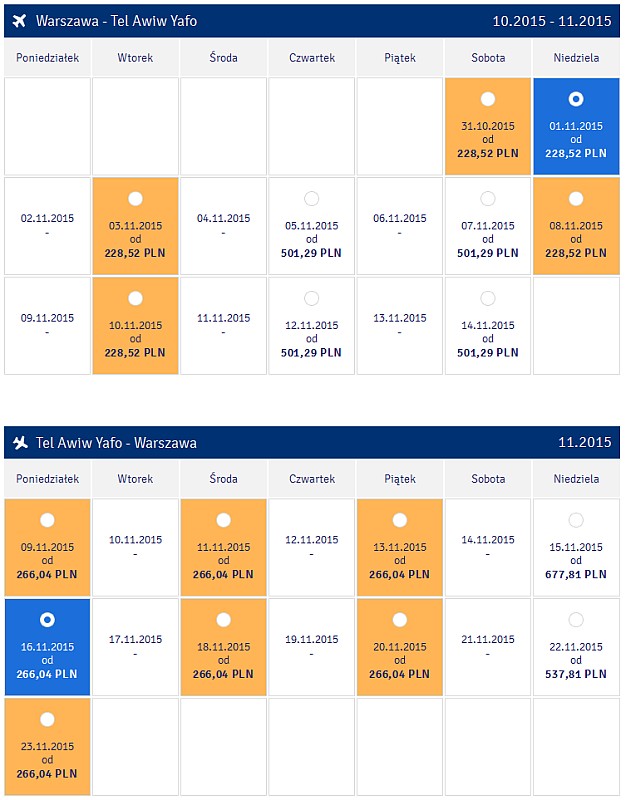This screenshot has height=800, width=626.
Task: Choose the 05.11.2015 outbound flight for 501,29 PLN
Action: 311,198
